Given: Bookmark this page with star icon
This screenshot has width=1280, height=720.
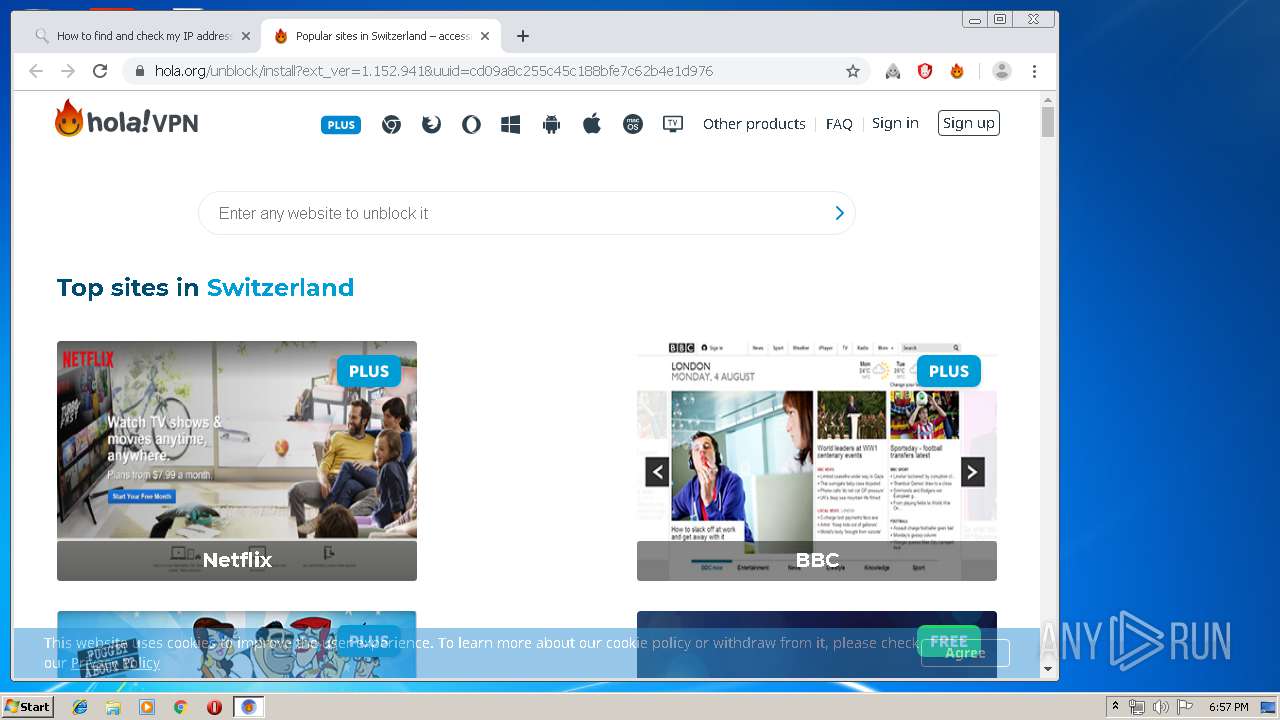Looking at the screenshot, I should pos(853,71).
